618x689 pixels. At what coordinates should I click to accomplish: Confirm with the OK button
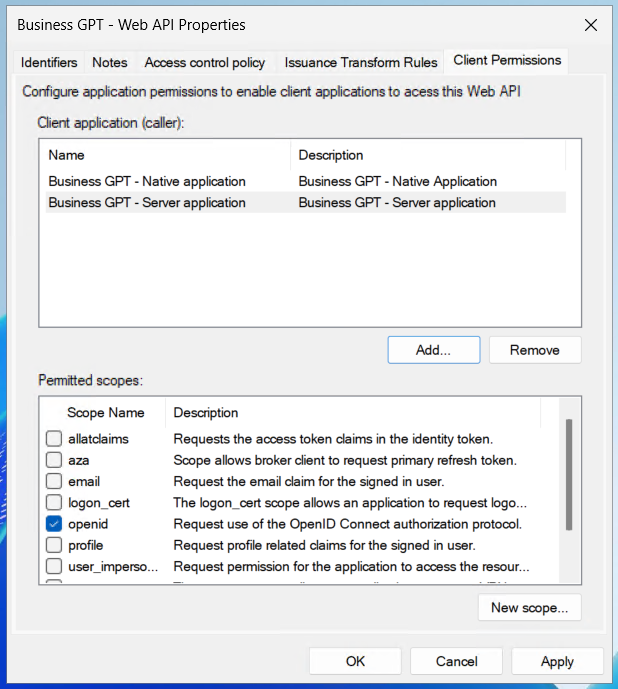pos(355,661)
